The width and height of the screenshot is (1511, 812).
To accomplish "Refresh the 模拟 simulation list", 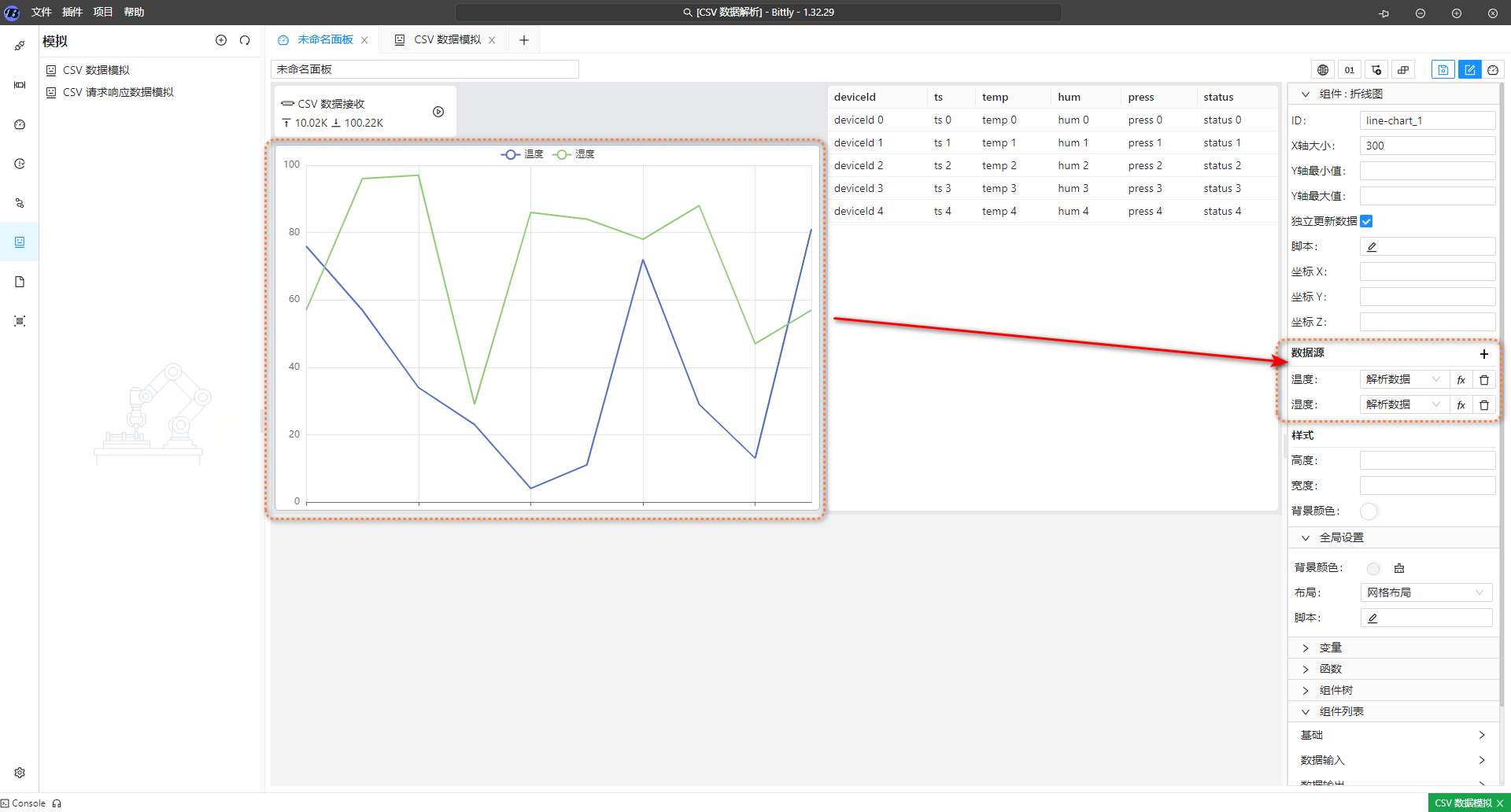I will click(245, 40).
